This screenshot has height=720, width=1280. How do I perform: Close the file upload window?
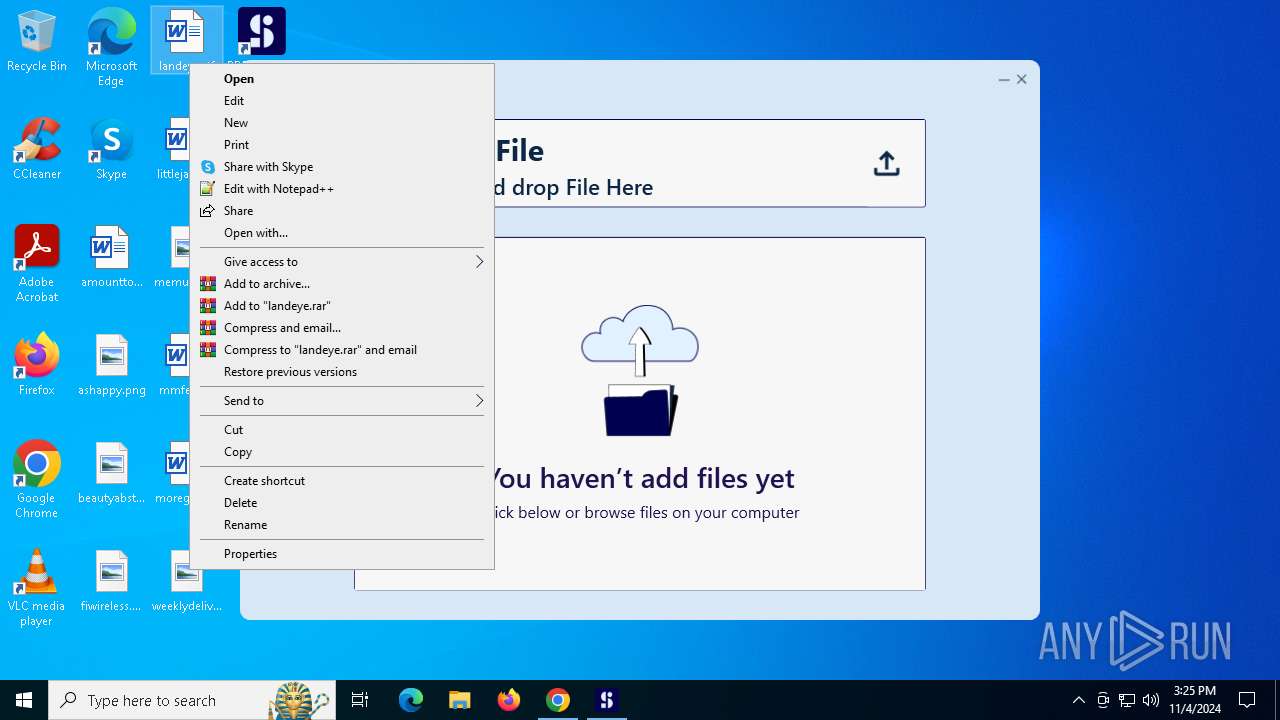click(1022, 79)
